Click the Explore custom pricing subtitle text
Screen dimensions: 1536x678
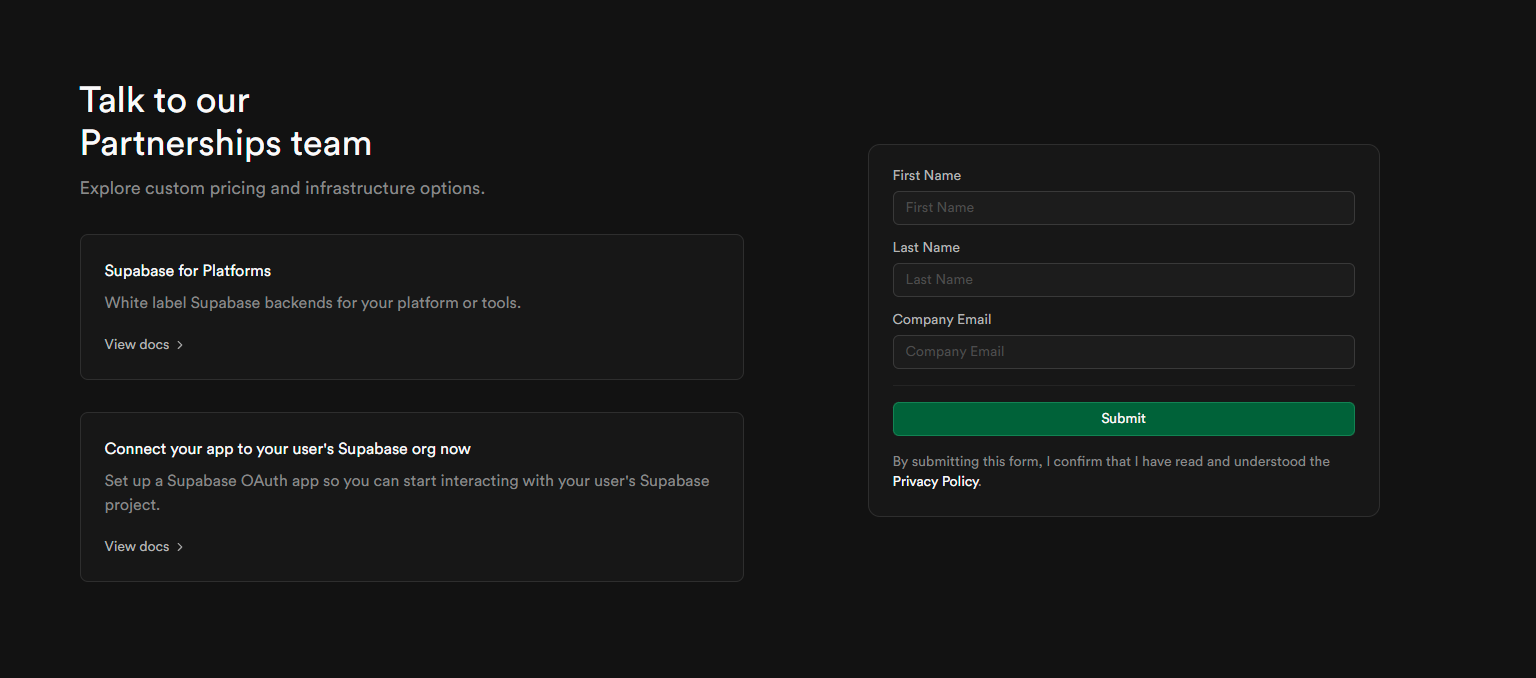[282, 188]
